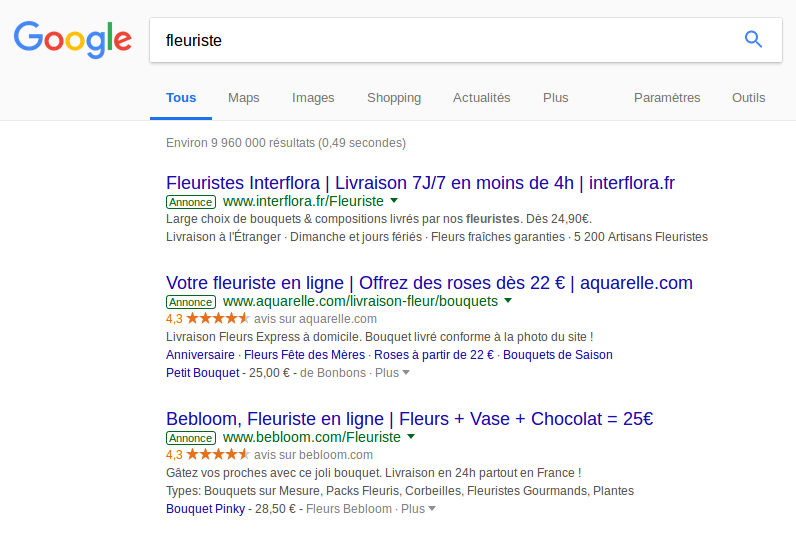The image size is (796, 537).
Task: Click the magnifying glass search icon
Action: (x=753, y=40)
